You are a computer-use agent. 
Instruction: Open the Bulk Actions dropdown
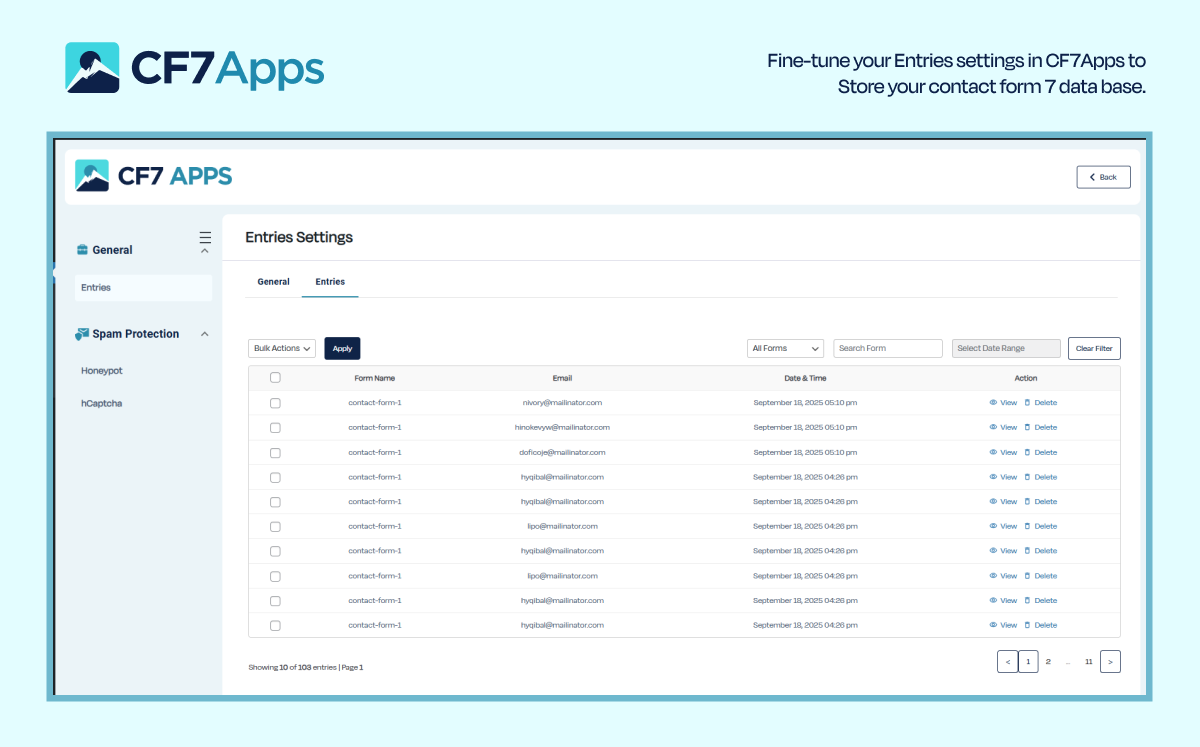click(x=282, y=348)
